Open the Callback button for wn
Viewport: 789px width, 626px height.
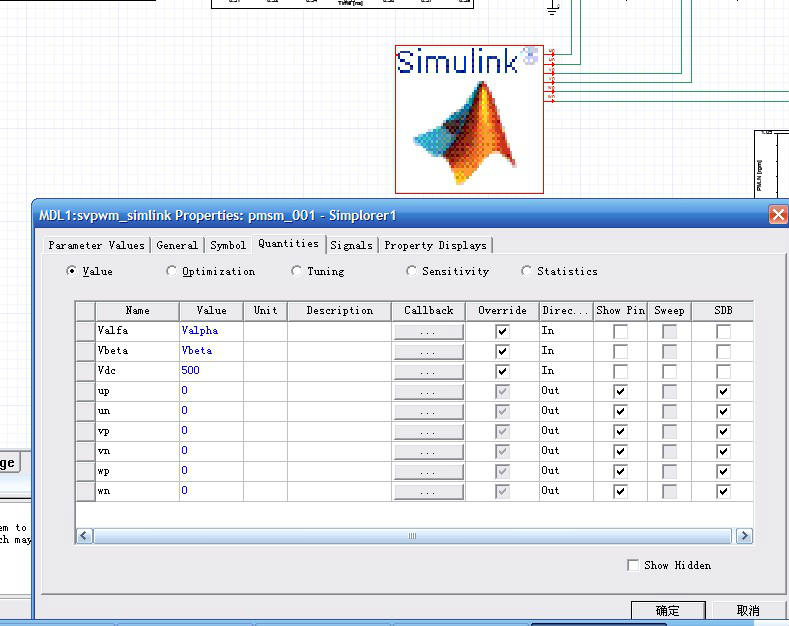tap(428, 492)
